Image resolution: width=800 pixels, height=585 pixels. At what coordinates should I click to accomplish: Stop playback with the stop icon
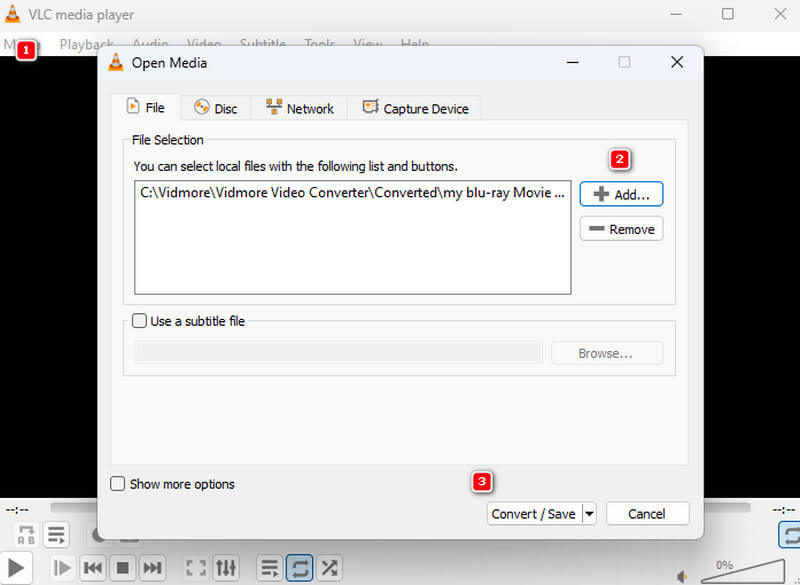122,568
